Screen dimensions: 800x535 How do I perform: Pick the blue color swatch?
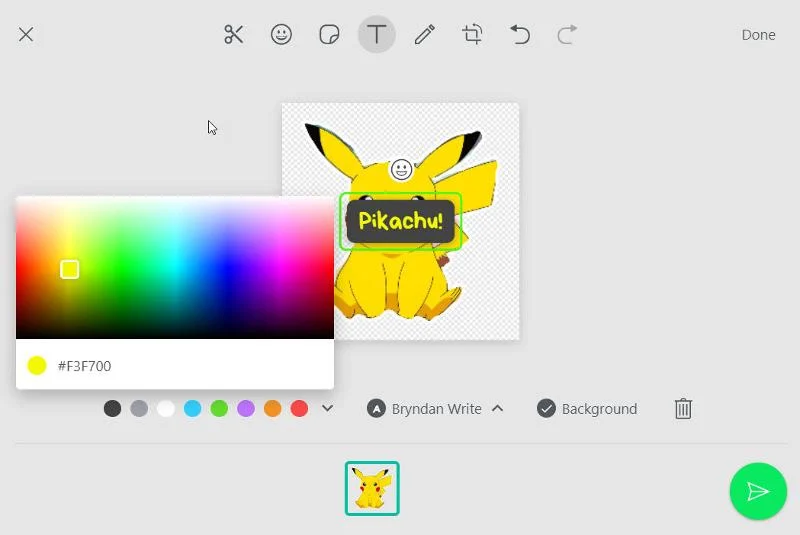(x=192, y=409)
